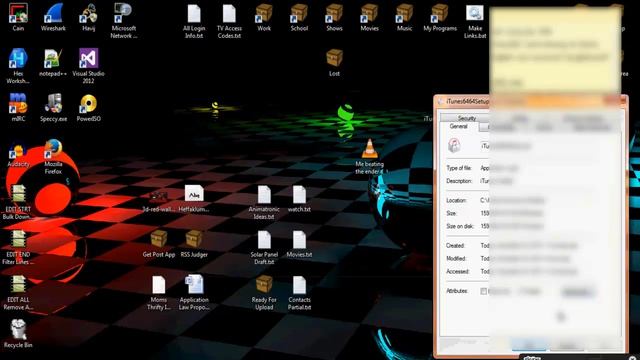Switch to the Security tab in Properties
The width and height of the screenshot is (640, 360).
467,118
